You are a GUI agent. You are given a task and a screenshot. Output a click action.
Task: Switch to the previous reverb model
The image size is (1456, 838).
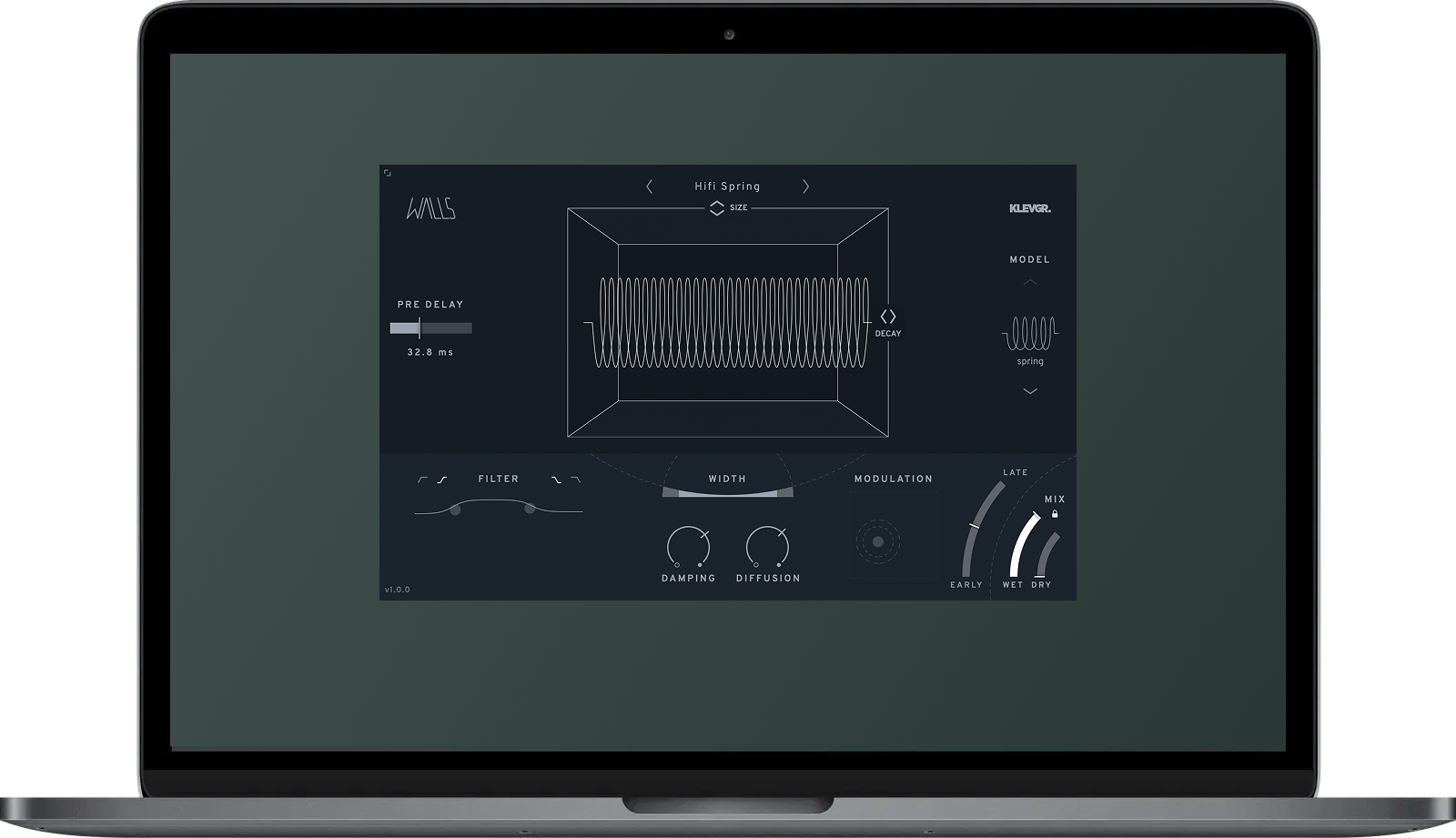coord(1030,283)
